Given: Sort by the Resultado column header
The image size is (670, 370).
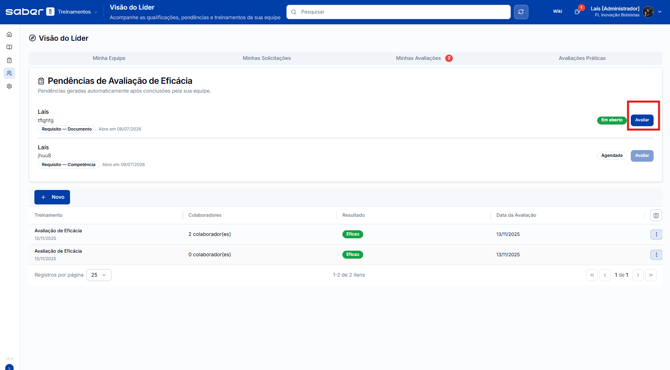Looking at the screenshot, I should pyautogui.click(x=353, y=215).
